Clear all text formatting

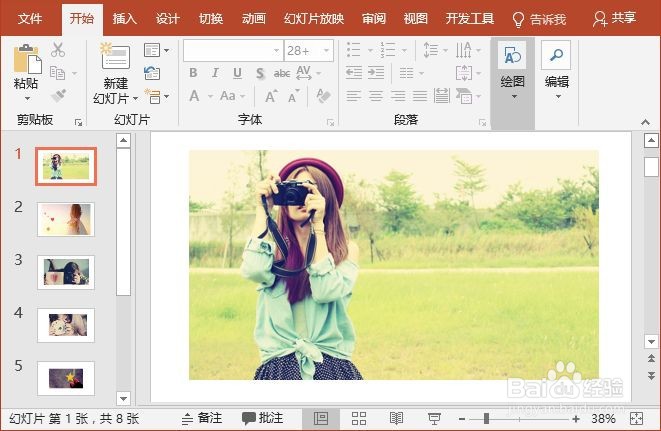(323, 96)
